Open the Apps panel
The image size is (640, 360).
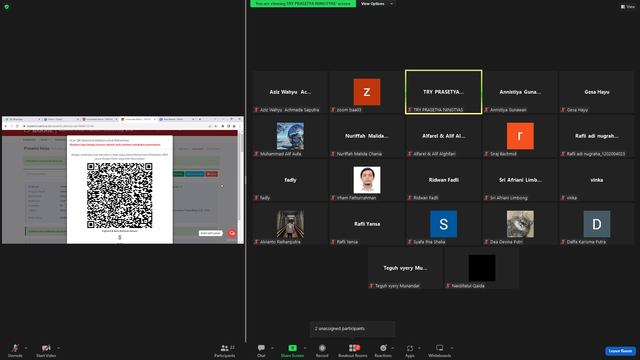coord(410,350)
